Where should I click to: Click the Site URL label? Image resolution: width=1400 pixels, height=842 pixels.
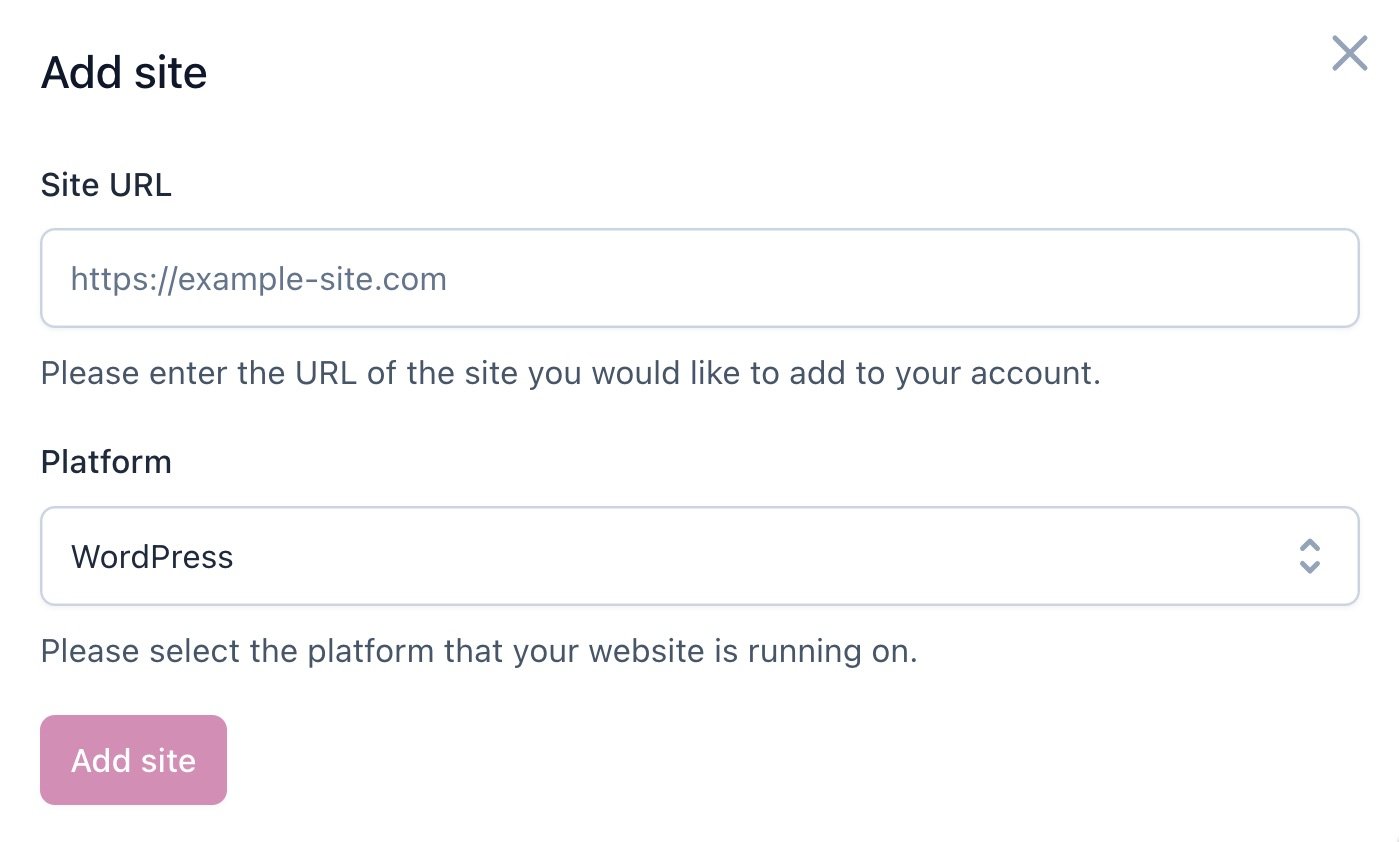(105, 184)
